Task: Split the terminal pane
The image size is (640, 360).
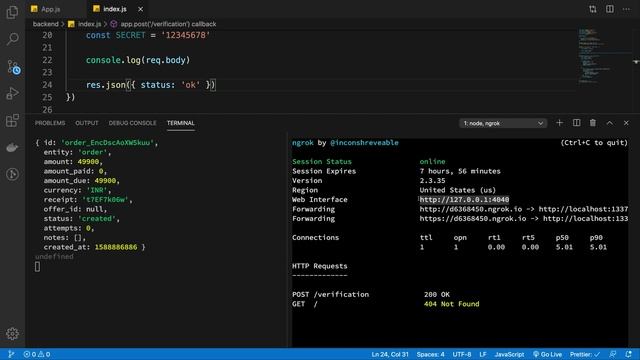Action: click(x=576, y=123)
